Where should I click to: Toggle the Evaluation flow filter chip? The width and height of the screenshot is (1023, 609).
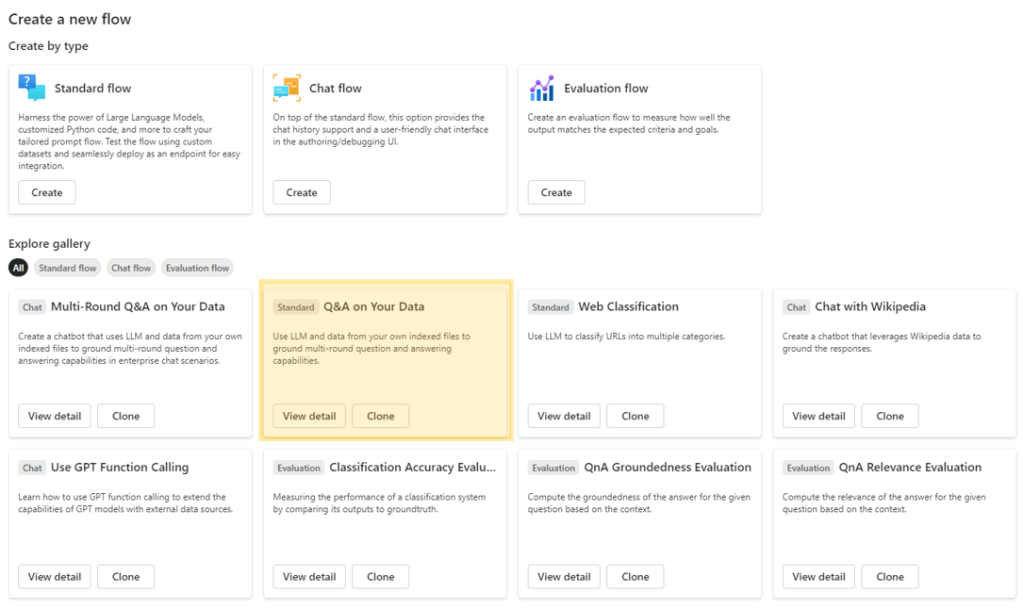coord(197,267)
